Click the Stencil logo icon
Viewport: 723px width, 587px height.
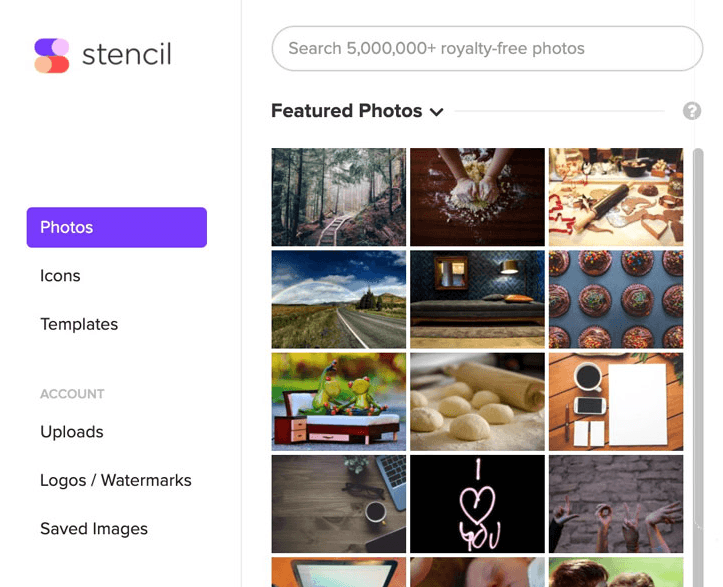click(x=51, y=55)
